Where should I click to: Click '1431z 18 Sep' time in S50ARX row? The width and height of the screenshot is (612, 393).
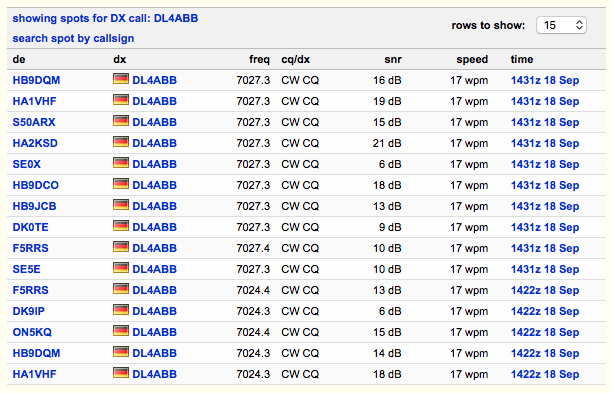[x=545, y=122]
